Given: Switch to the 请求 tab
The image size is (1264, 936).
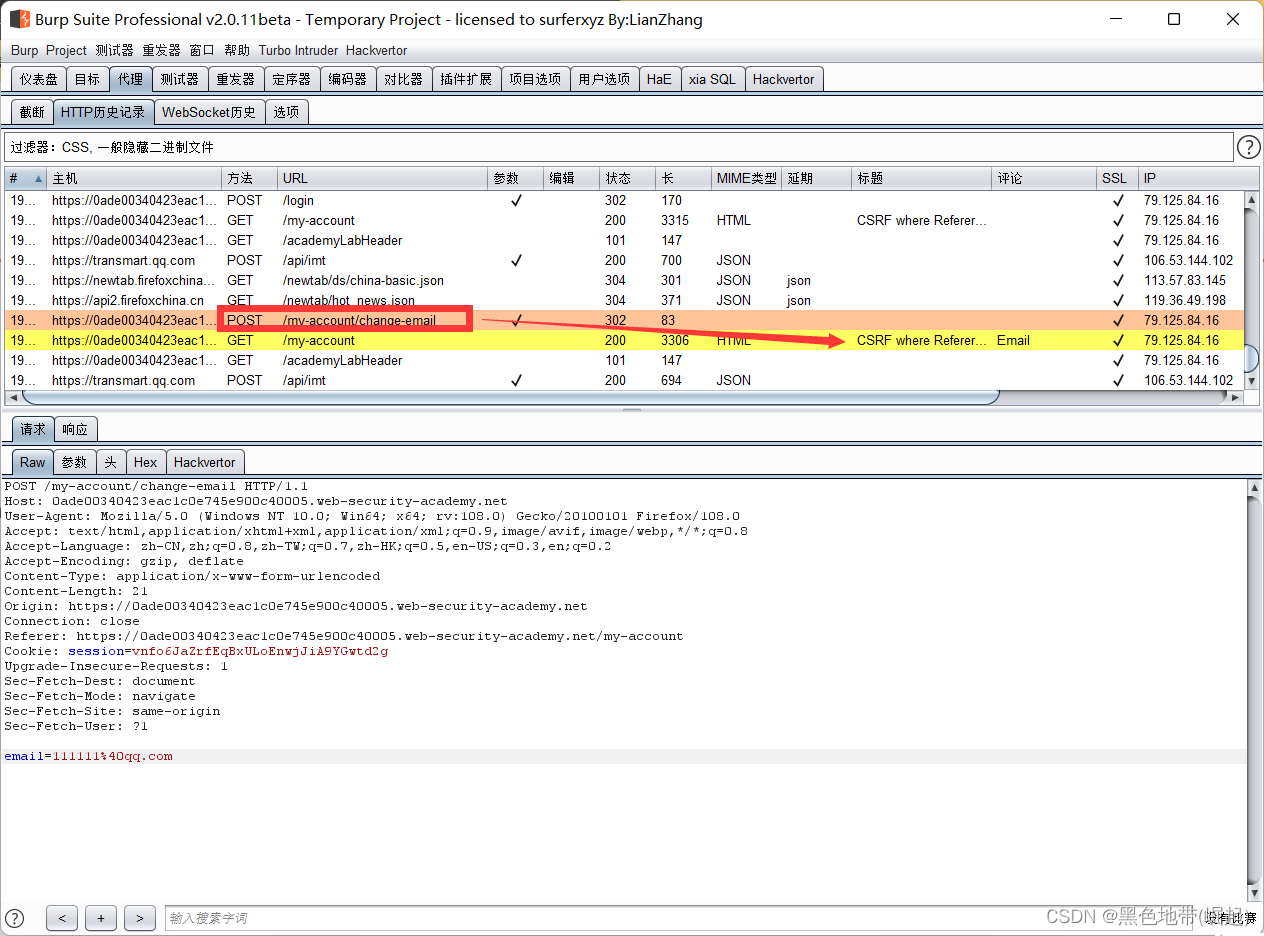Looking at the screenshot, I should click(32, 429).
